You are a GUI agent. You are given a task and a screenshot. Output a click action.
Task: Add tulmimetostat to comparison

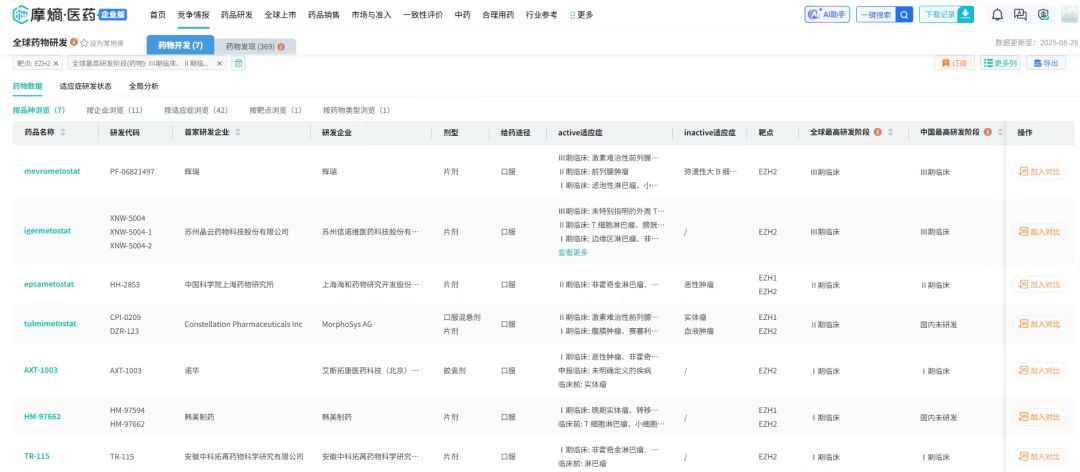(1038, 324)
